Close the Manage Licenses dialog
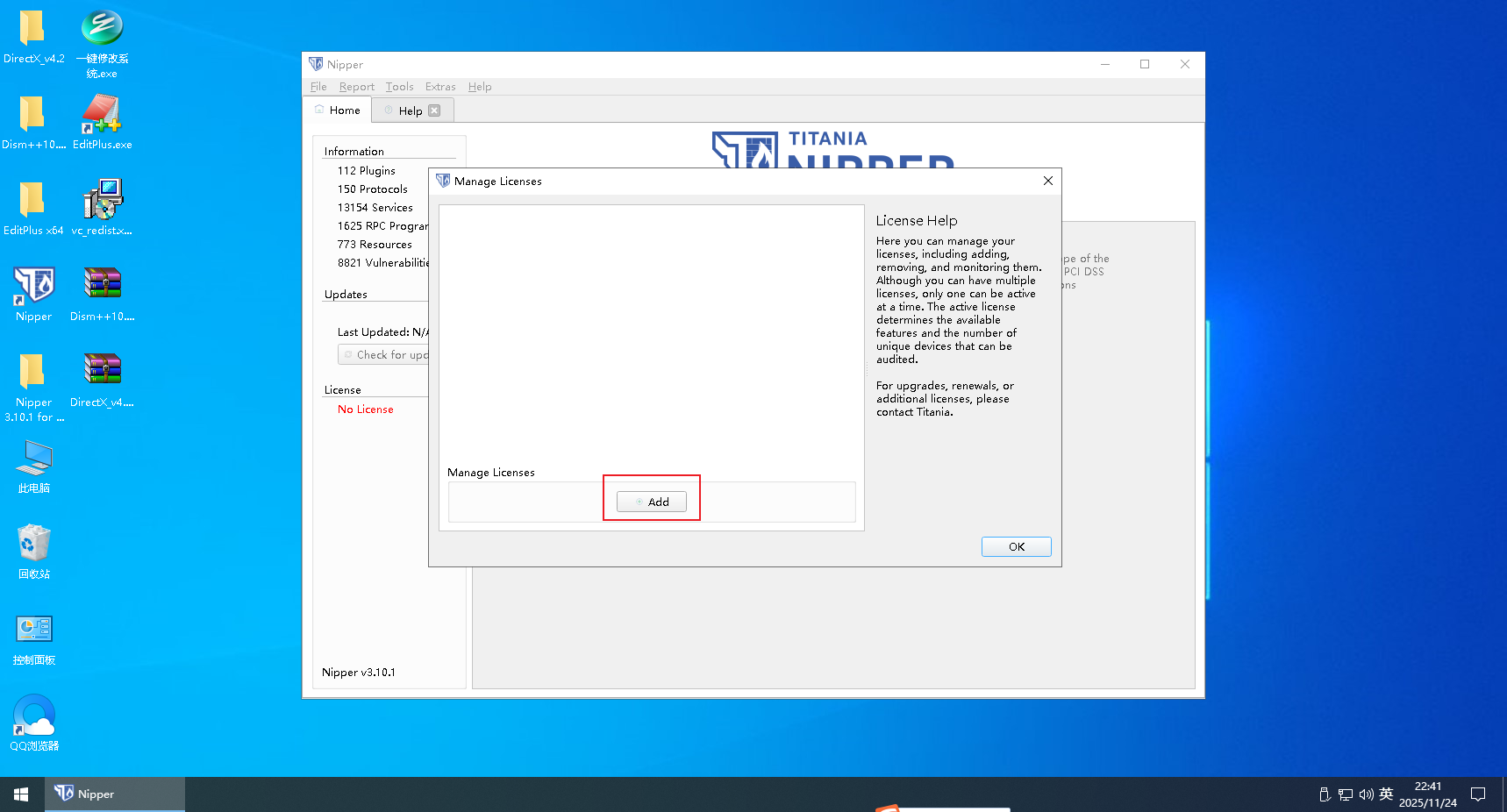Viewport: 1507px width, 812px height. point(1047,181)
